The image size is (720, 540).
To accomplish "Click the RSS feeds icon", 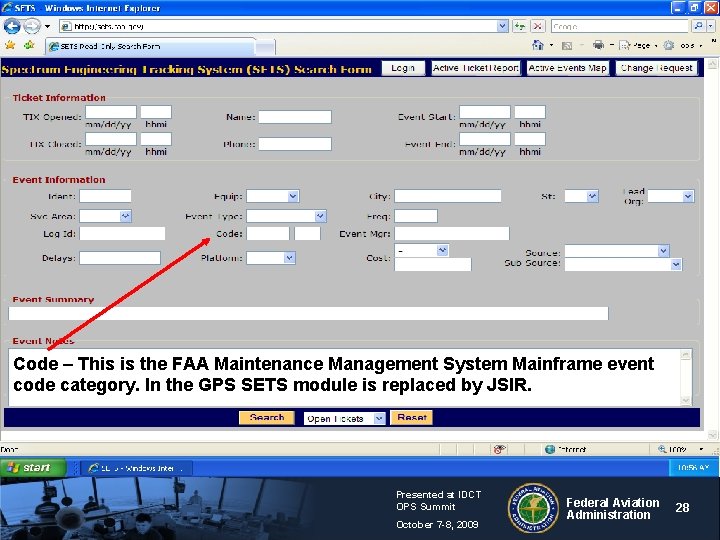I will [x=567, y=45].
